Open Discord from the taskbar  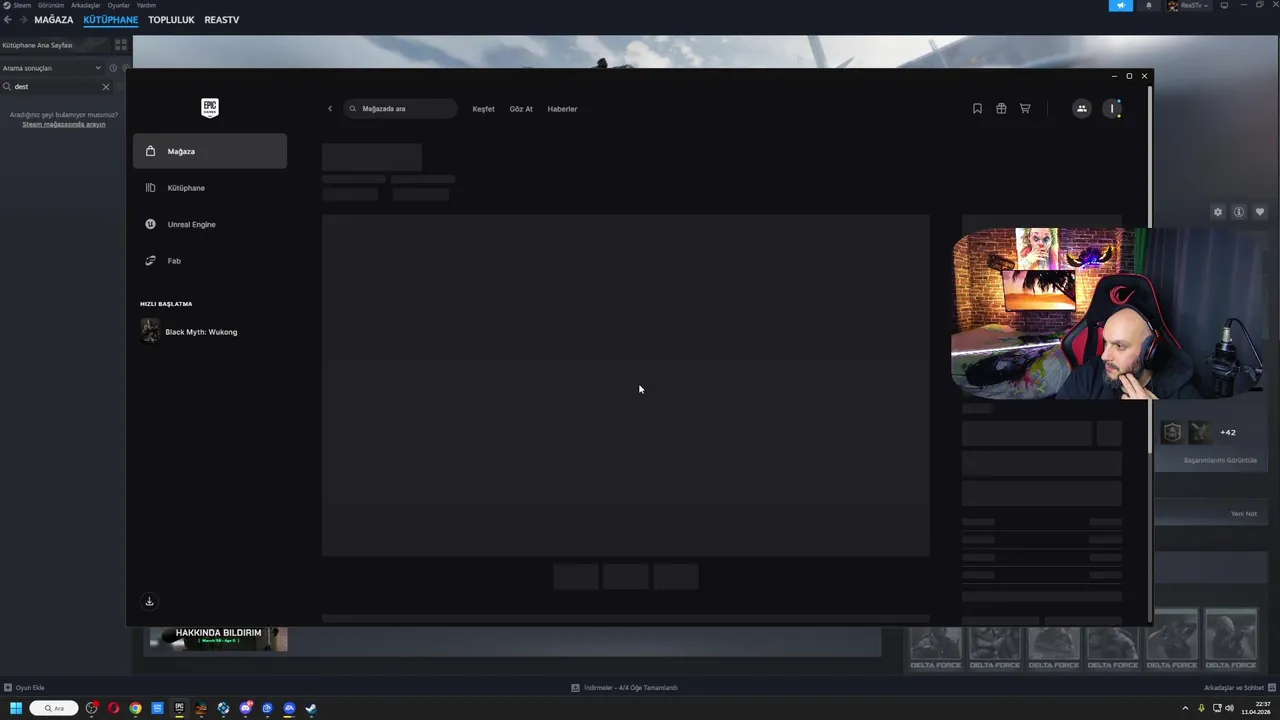pyautogui.click(x=245, y=708)
